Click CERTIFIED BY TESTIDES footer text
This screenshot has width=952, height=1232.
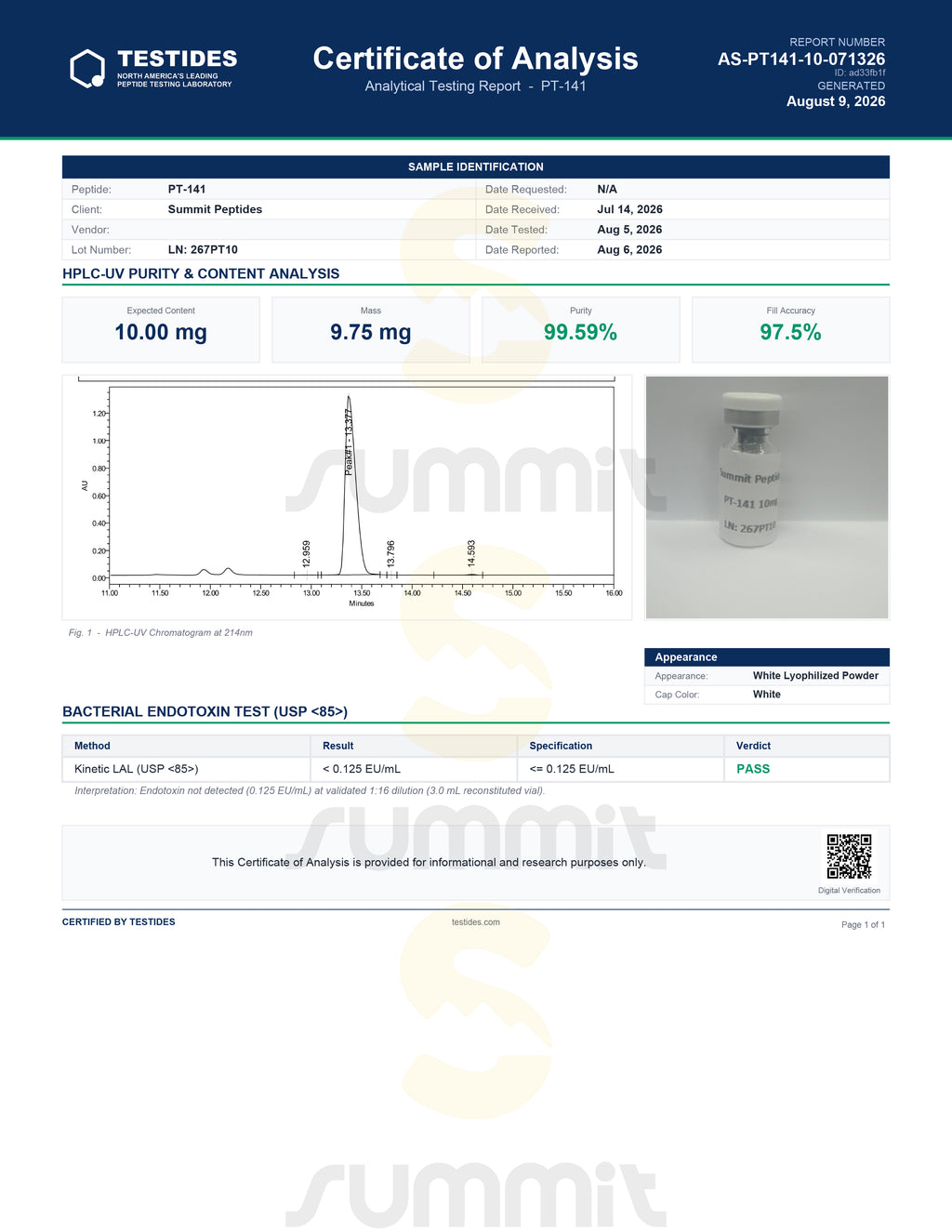118,922
